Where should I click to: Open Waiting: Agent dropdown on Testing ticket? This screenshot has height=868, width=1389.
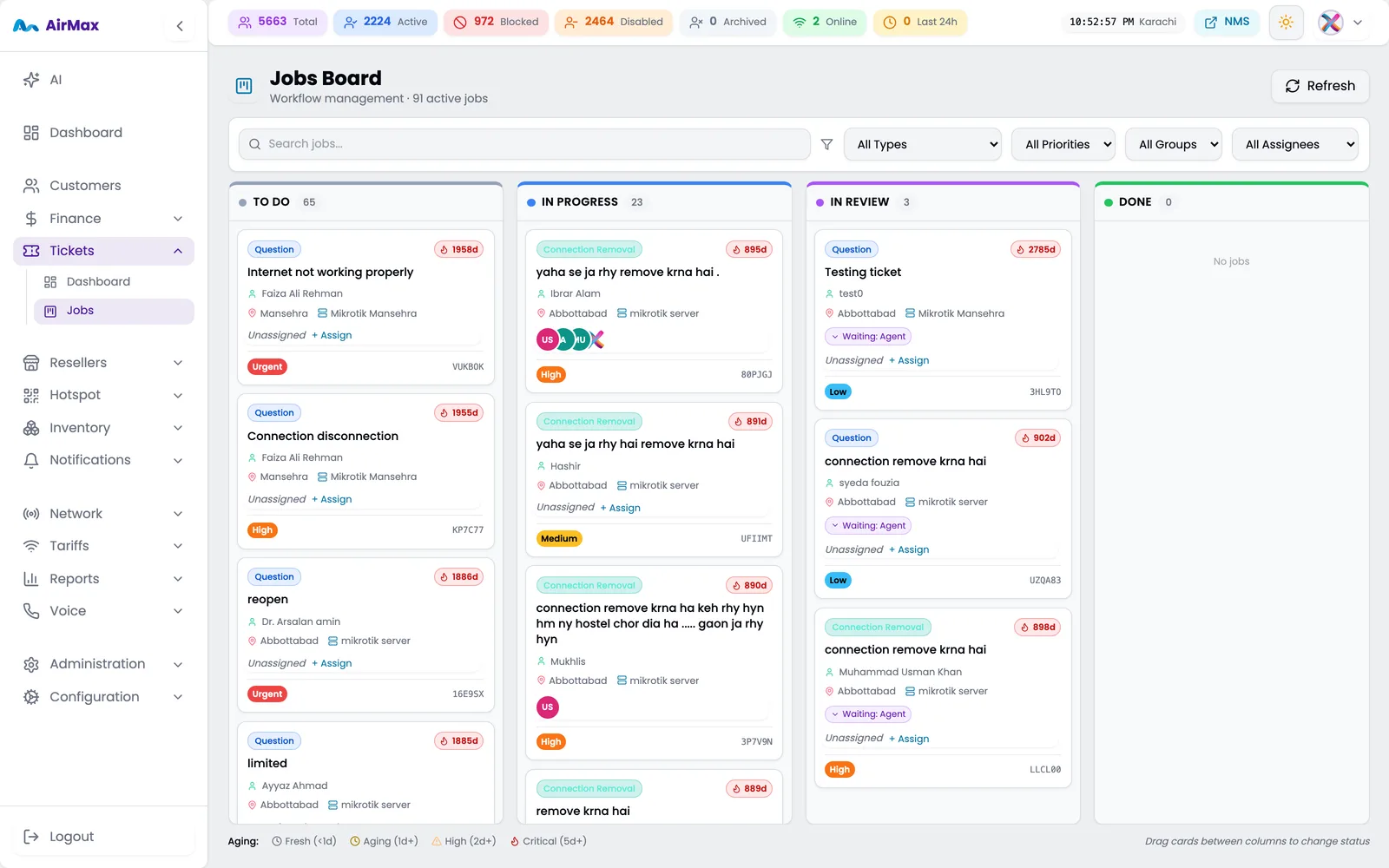click(868, 337)
